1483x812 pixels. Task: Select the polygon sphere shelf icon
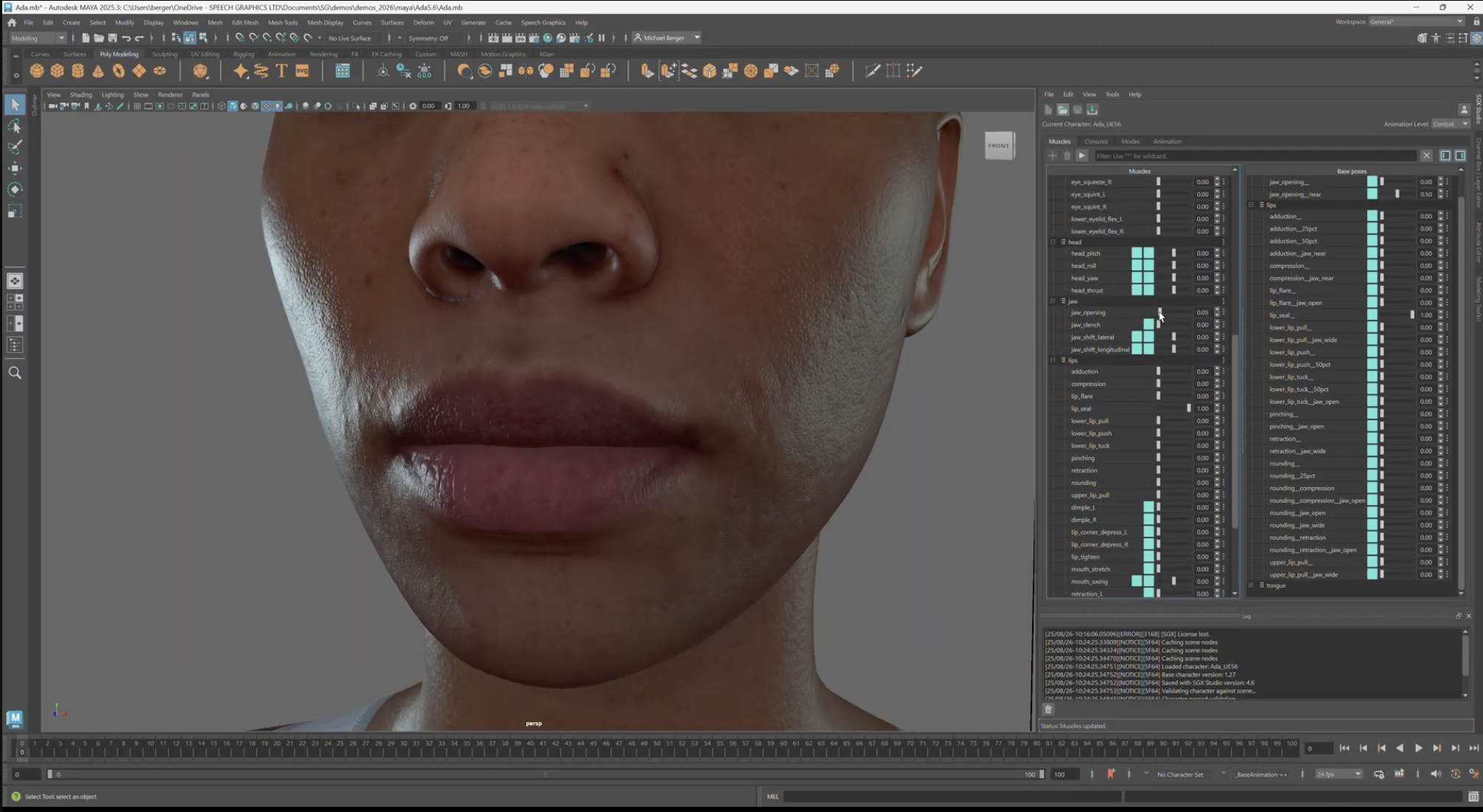click(x=37, y=71)
